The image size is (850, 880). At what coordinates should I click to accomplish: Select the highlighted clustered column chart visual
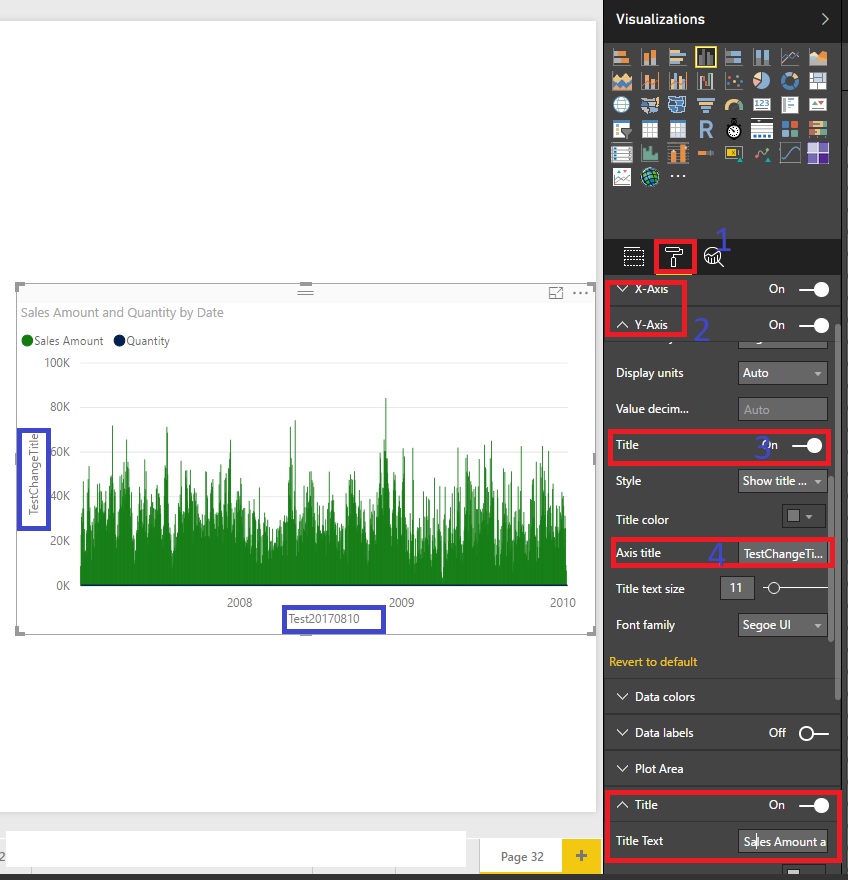tap(705, 57)
